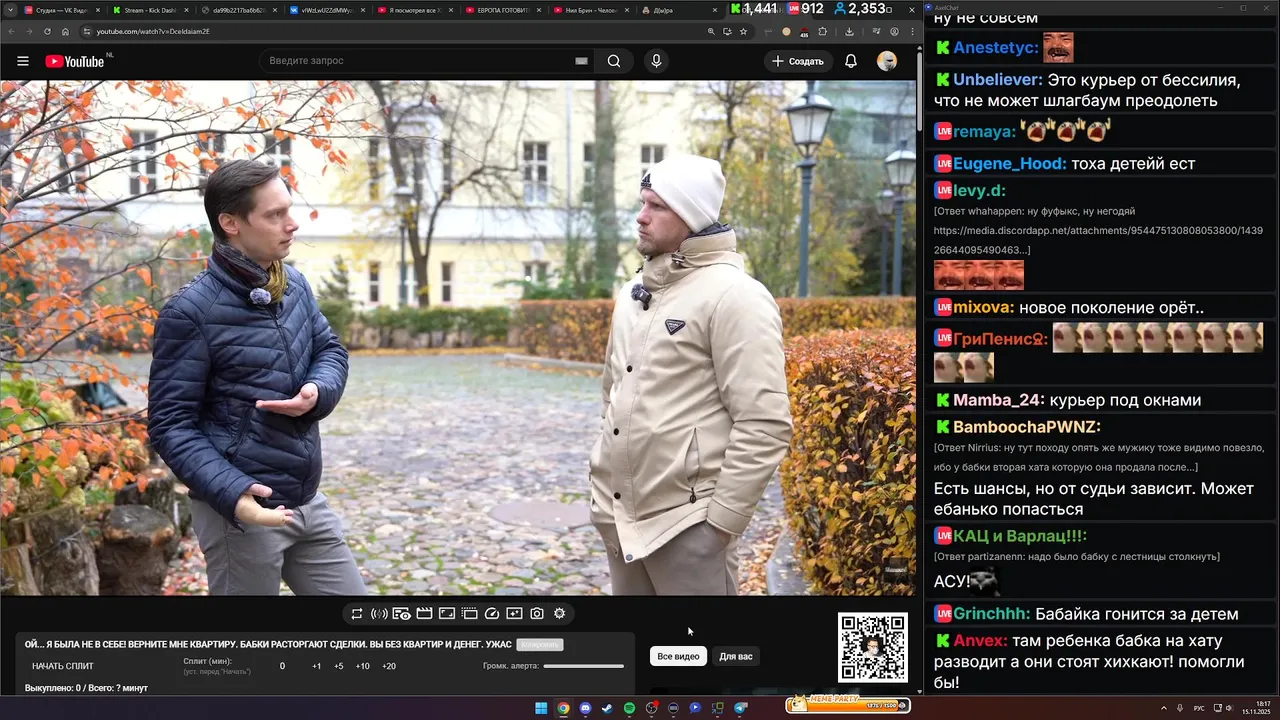Click the playback speed gauge icon
This screenshot has height=720, width=1280.
[x=491, y=614]
